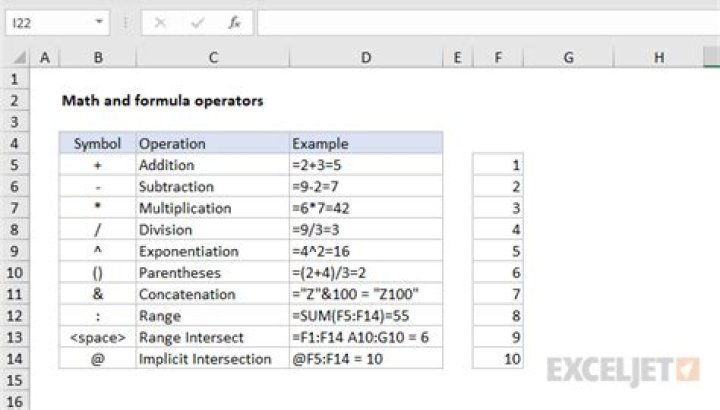Click into the formula bar input
The image size is (720, 410).
click(488, 22)
